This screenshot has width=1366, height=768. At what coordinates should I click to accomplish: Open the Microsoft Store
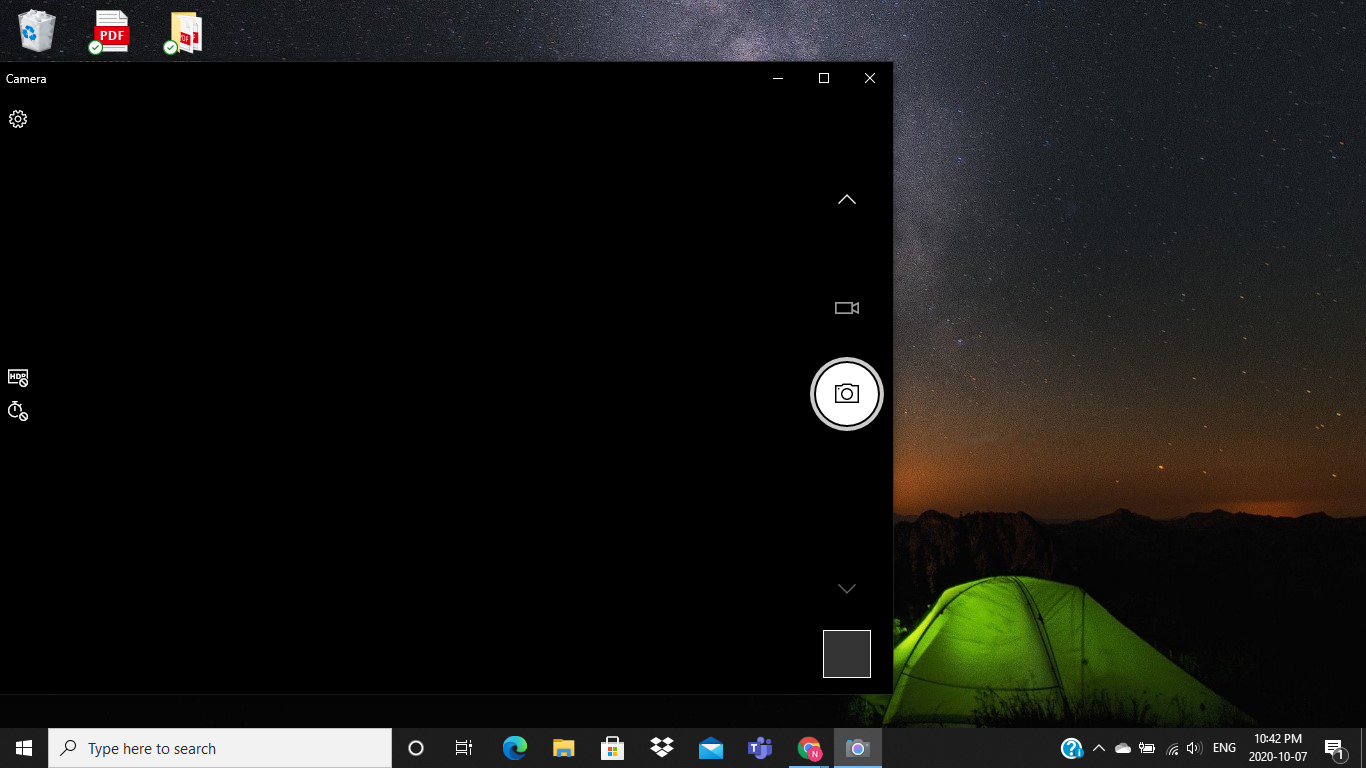coord(612,747)
